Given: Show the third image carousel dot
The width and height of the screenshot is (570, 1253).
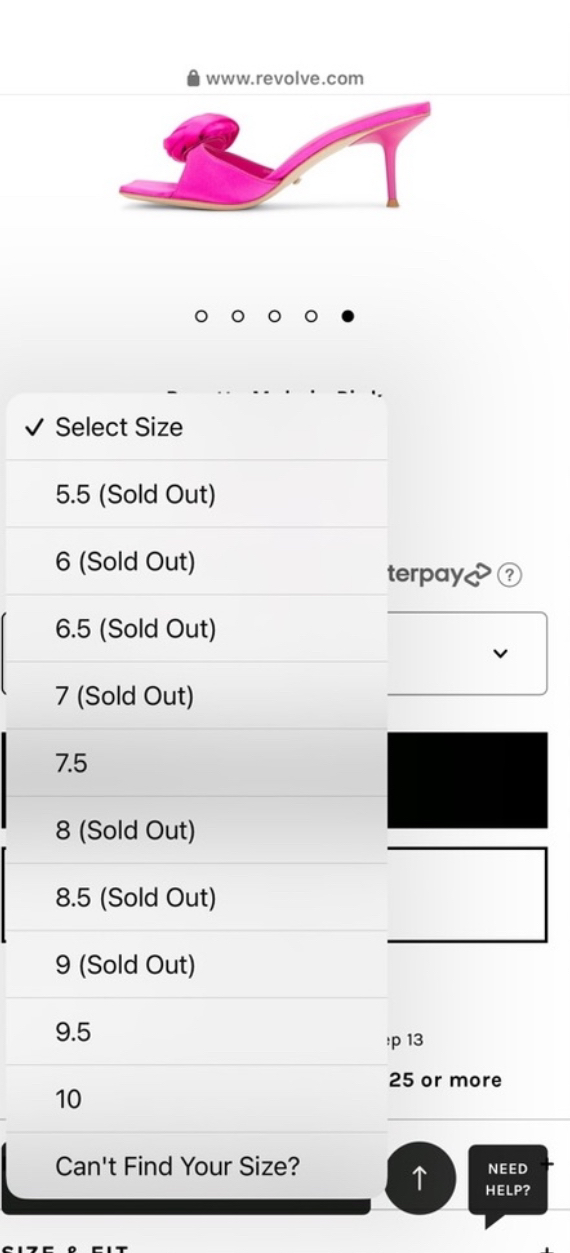Looking at the screenshot, I should click(x=274, y=316).
